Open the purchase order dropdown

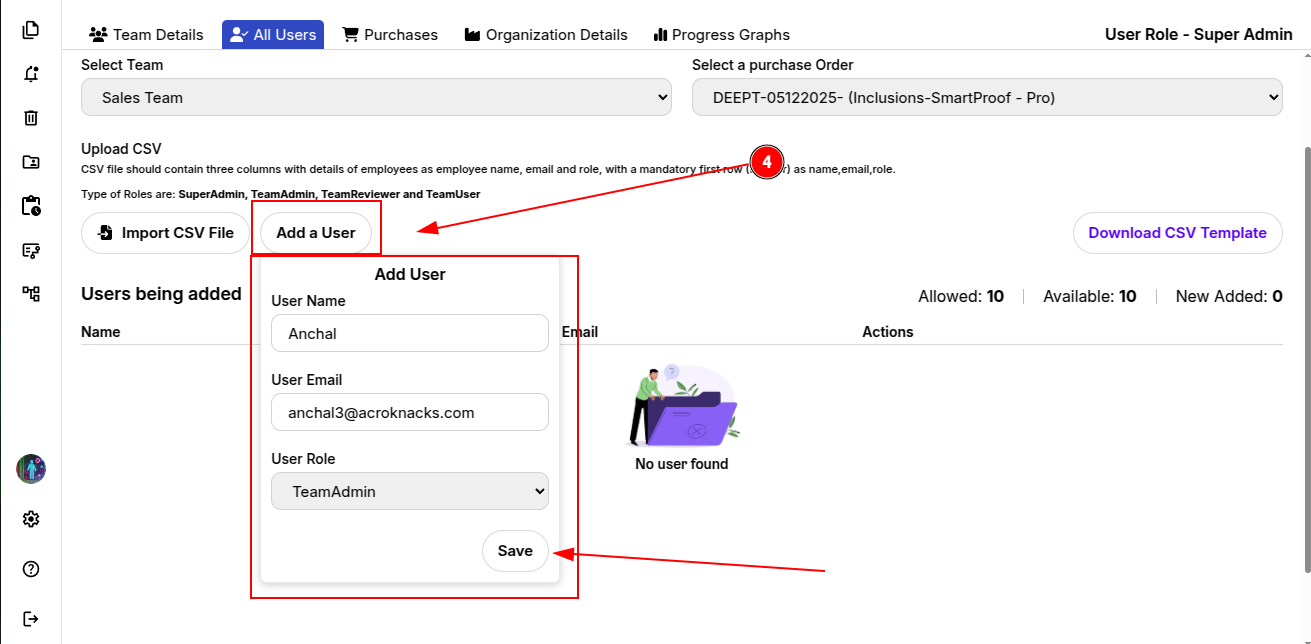(986, 98)
